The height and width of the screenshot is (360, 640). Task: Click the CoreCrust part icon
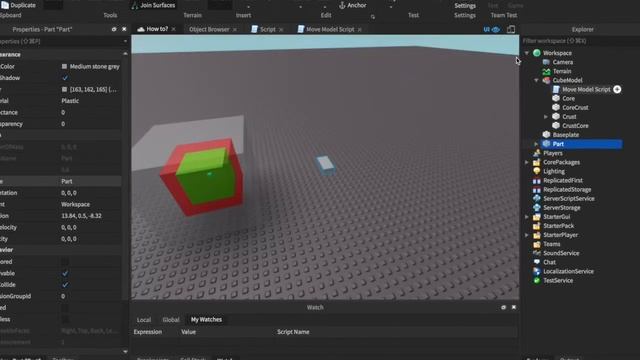point(556,107)
